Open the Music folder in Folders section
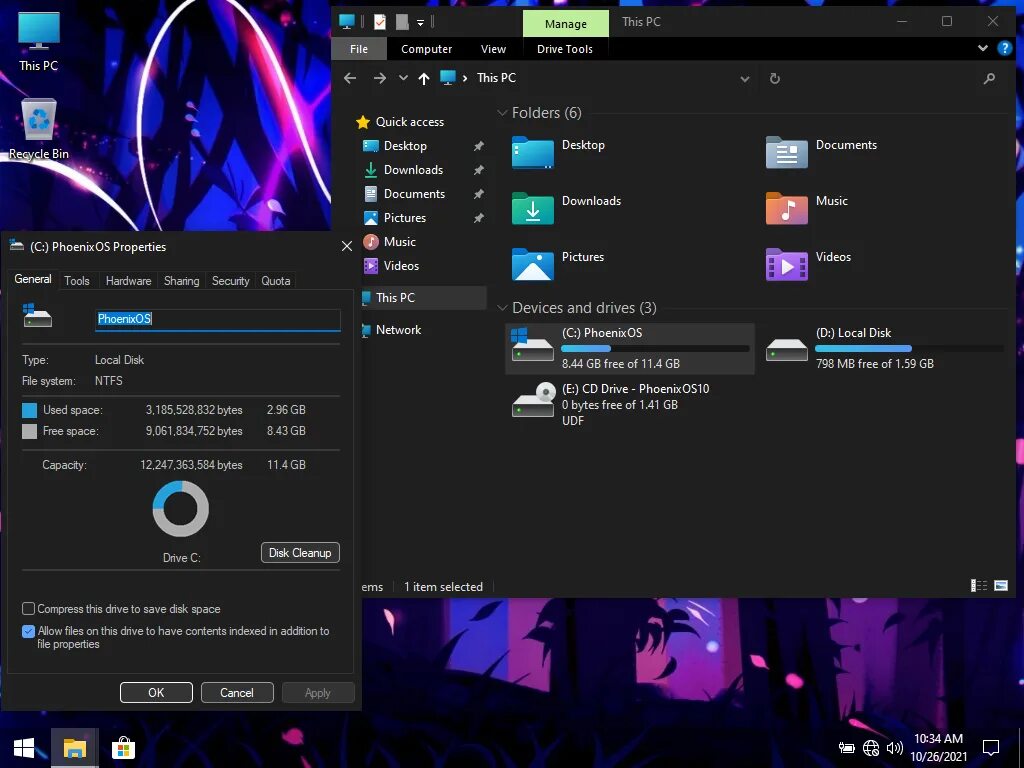1024x768 pixels. [807, 209]
